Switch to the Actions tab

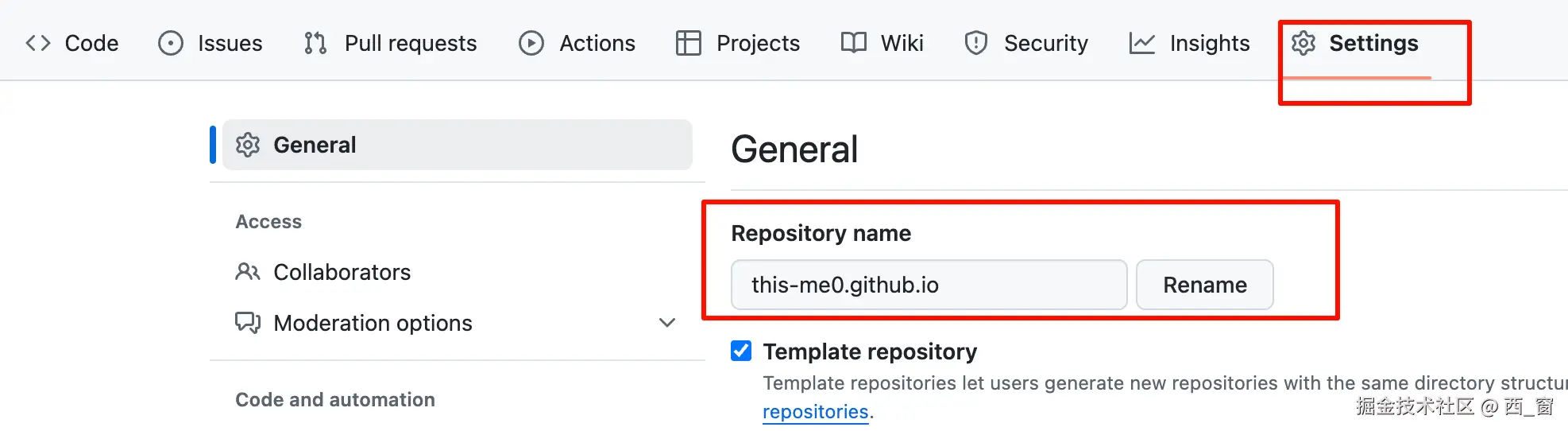coord(597,43)
